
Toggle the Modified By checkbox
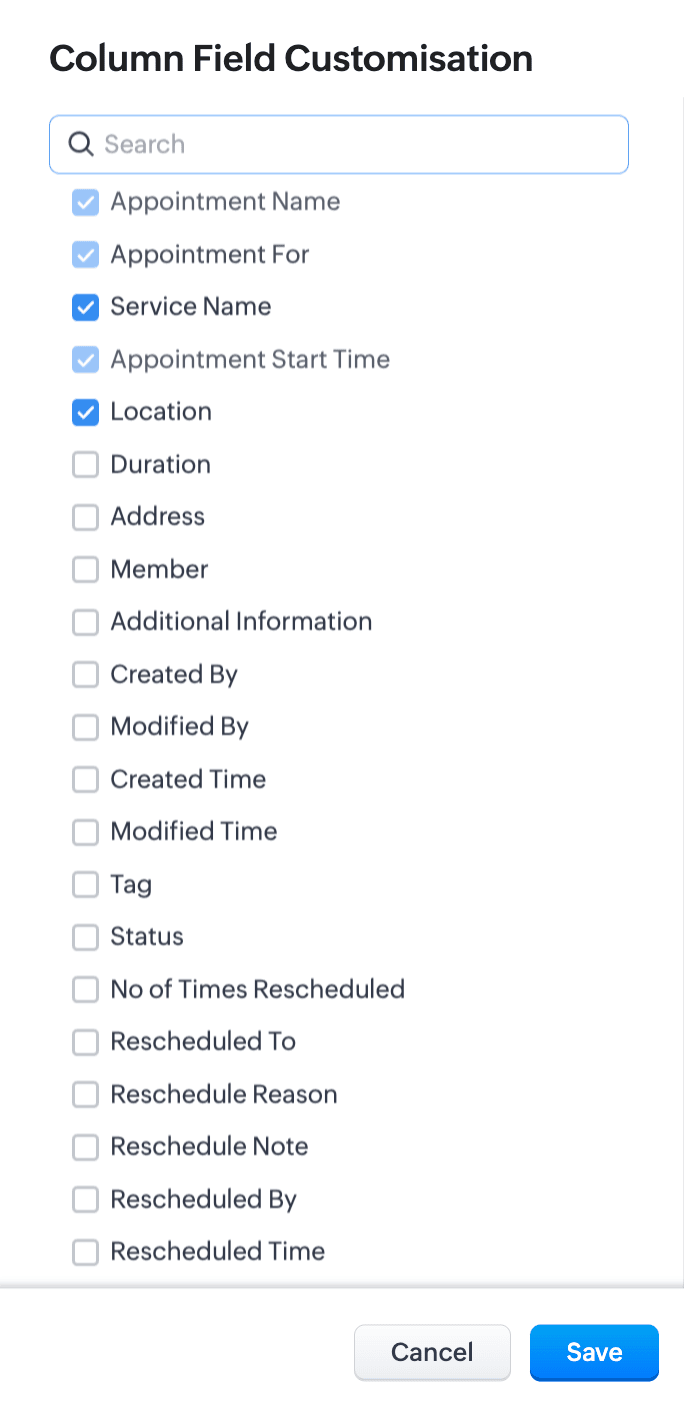(x=86, y=727)
